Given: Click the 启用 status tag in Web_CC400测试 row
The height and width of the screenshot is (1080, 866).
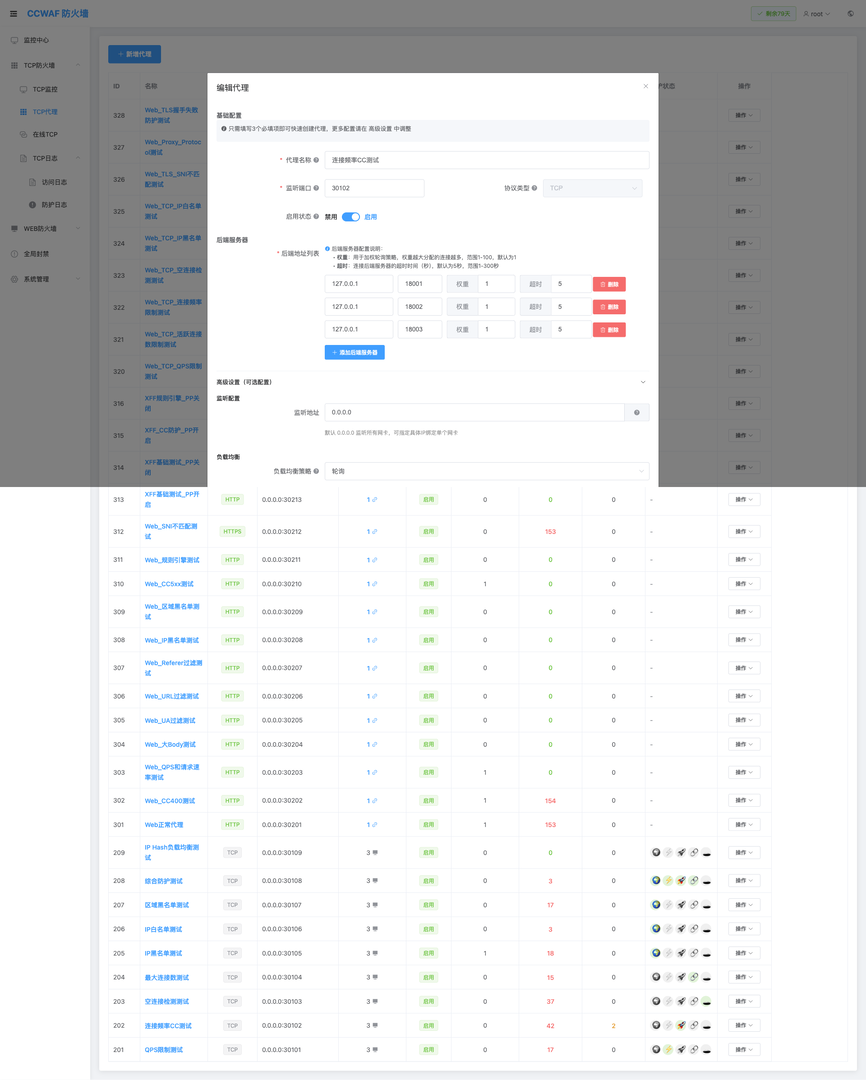Looking at the screenshot, I should coord(429,800).
